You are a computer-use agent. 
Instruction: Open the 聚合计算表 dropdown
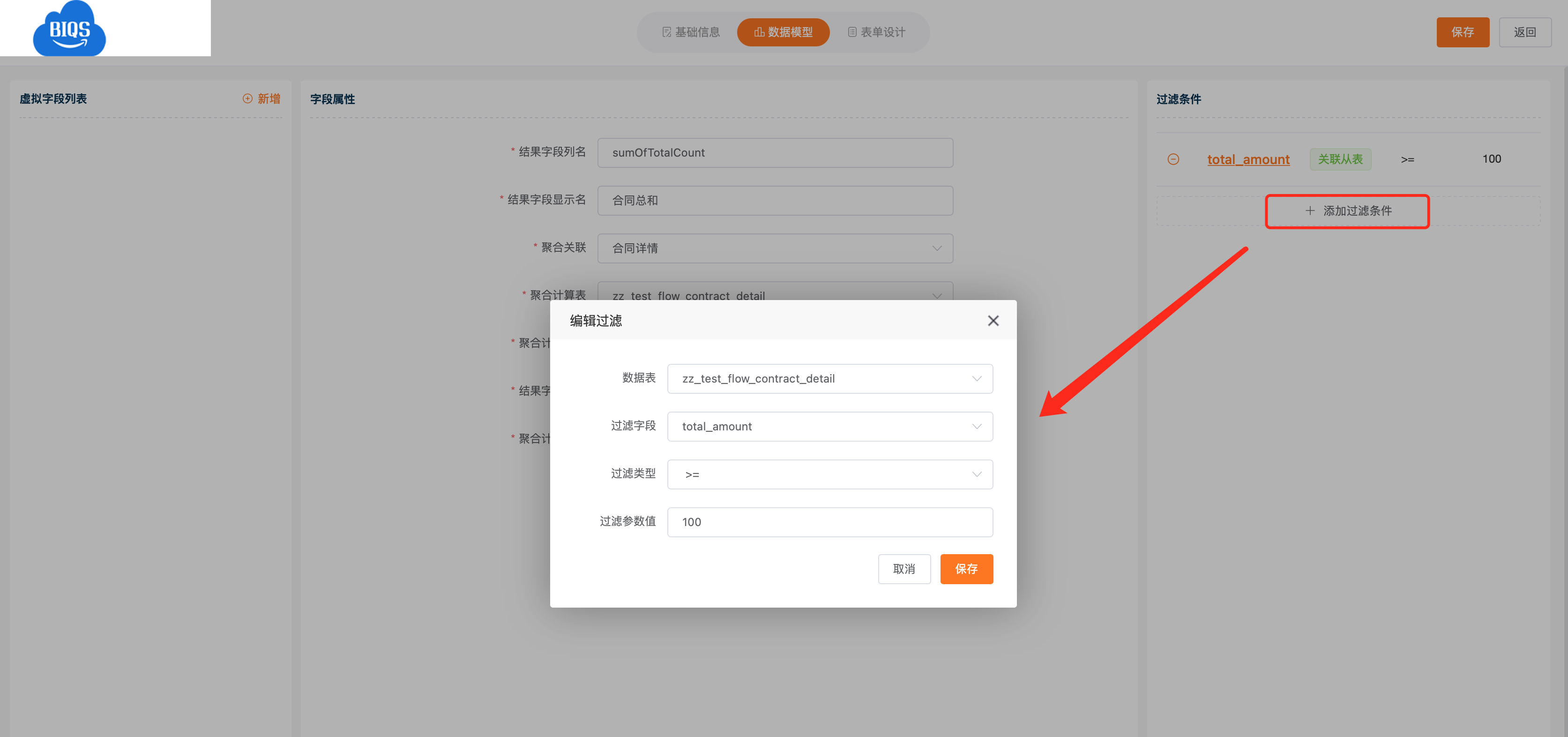[x=775, y=291]
